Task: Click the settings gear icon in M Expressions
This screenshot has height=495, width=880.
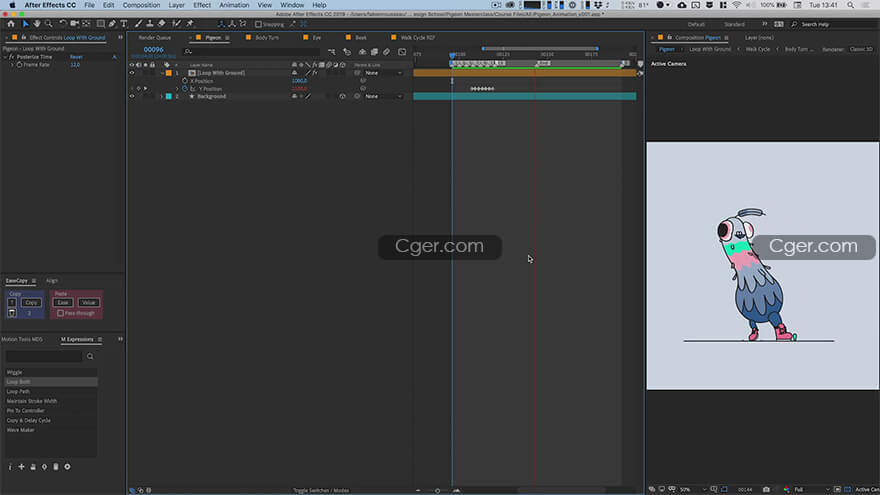Action: (x=67, y=467)
